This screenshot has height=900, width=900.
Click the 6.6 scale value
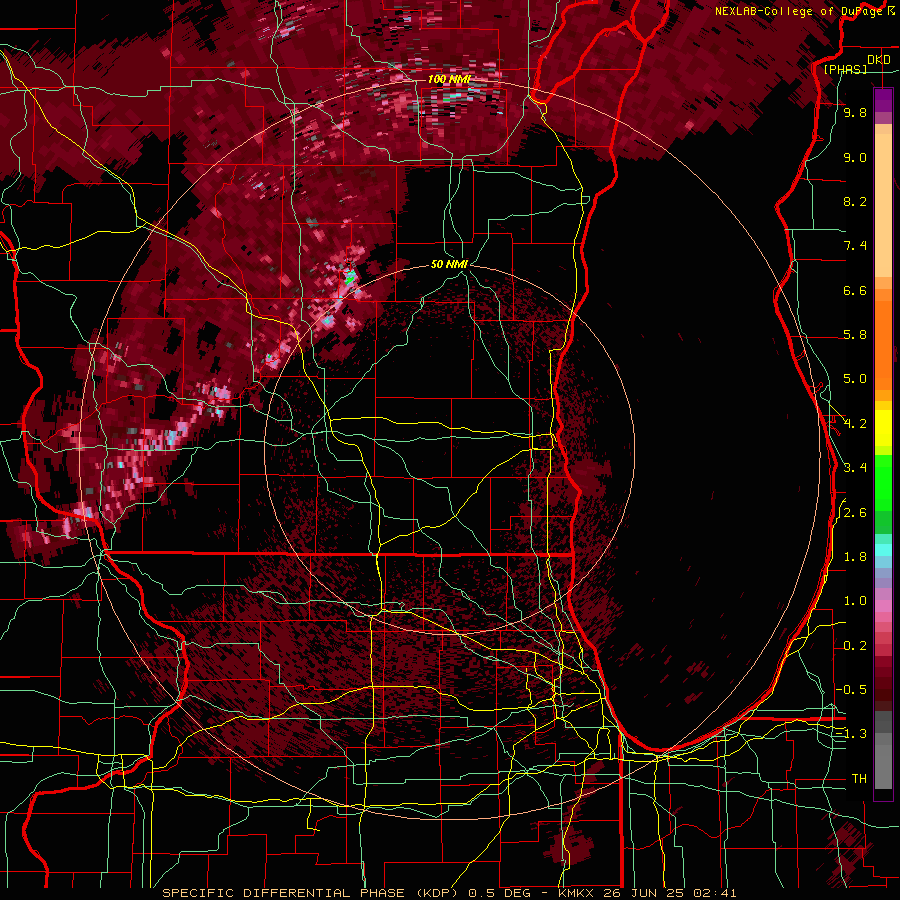[855, 290]
